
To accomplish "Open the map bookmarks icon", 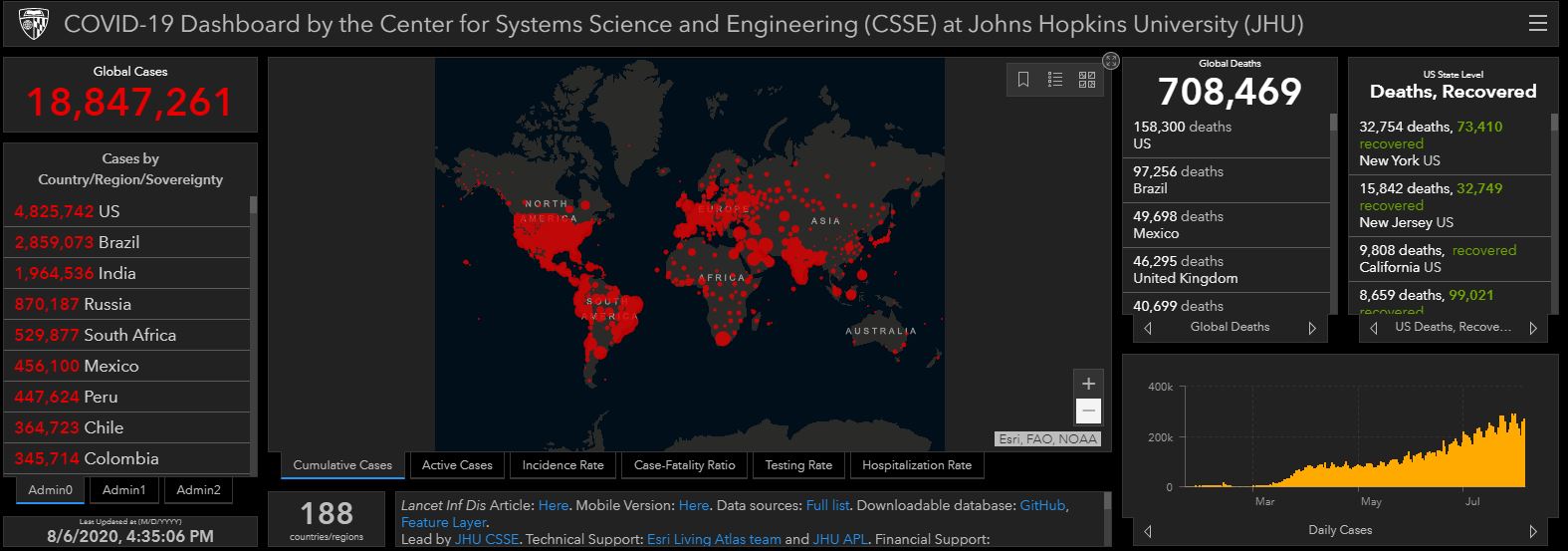I will 1023,80.
